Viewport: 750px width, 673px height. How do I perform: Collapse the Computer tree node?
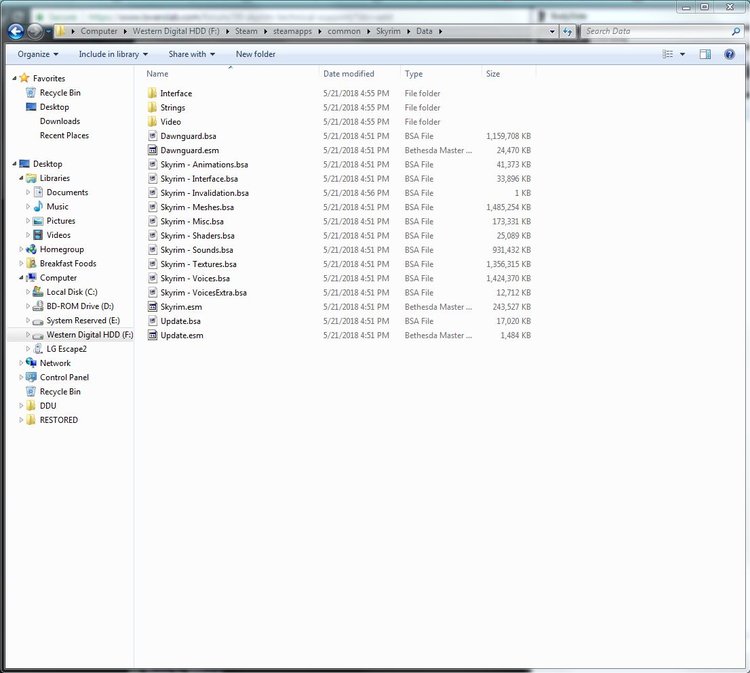(x=21, y=277)
